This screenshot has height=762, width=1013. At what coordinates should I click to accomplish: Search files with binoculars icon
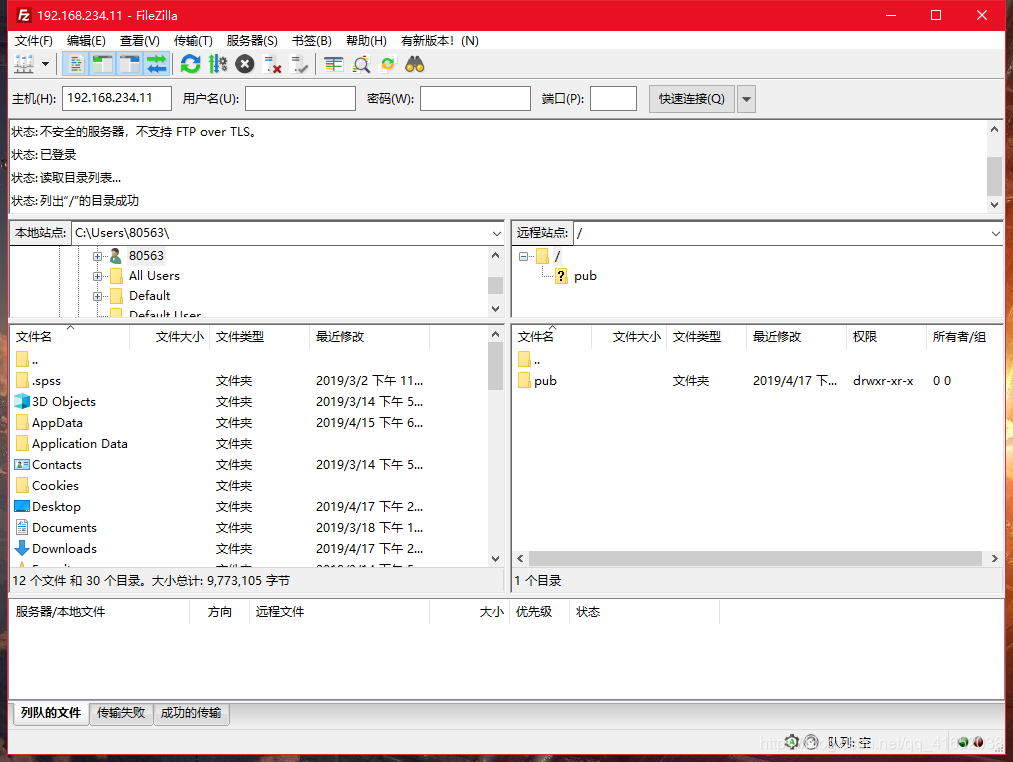[415, 64]
